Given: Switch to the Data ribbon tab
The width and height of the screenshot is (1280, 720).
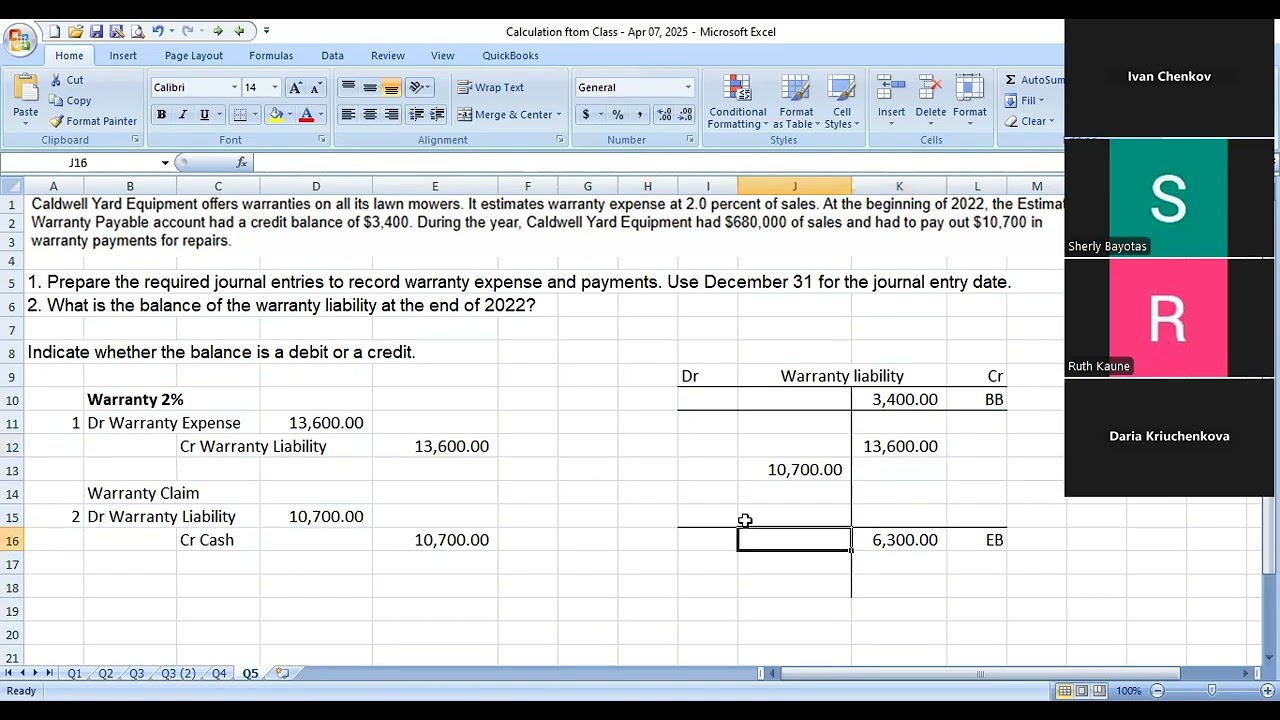Looking at the screenshot, I should click(x=333, y=56).
